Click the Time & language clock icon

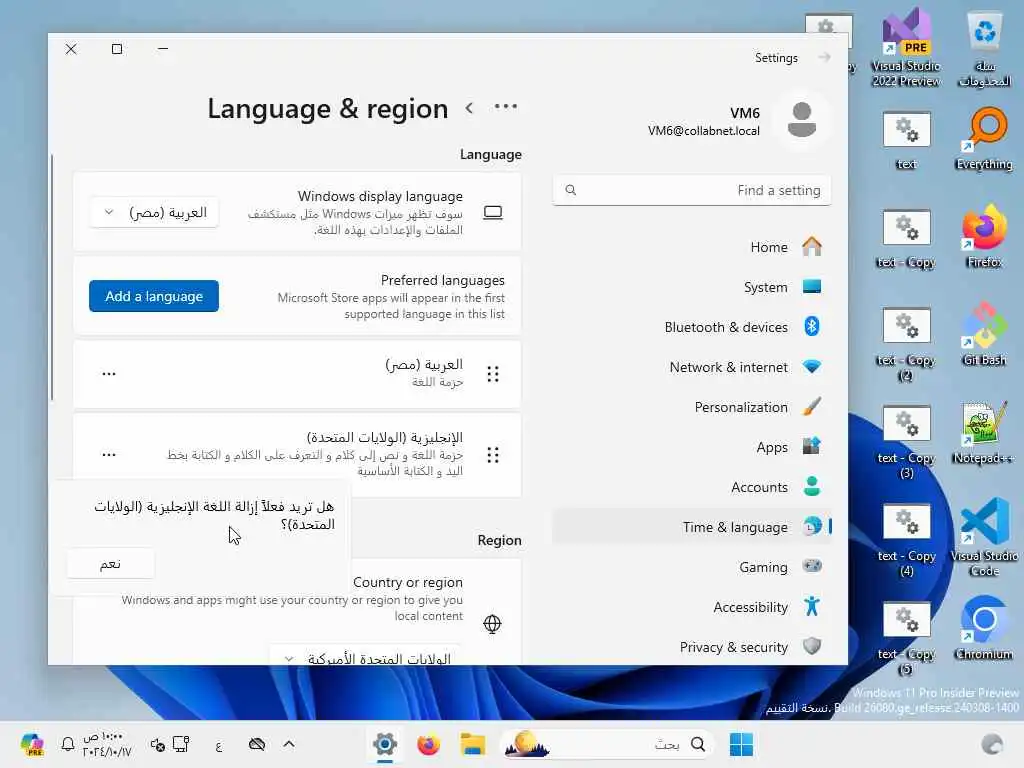click(812, 526)
